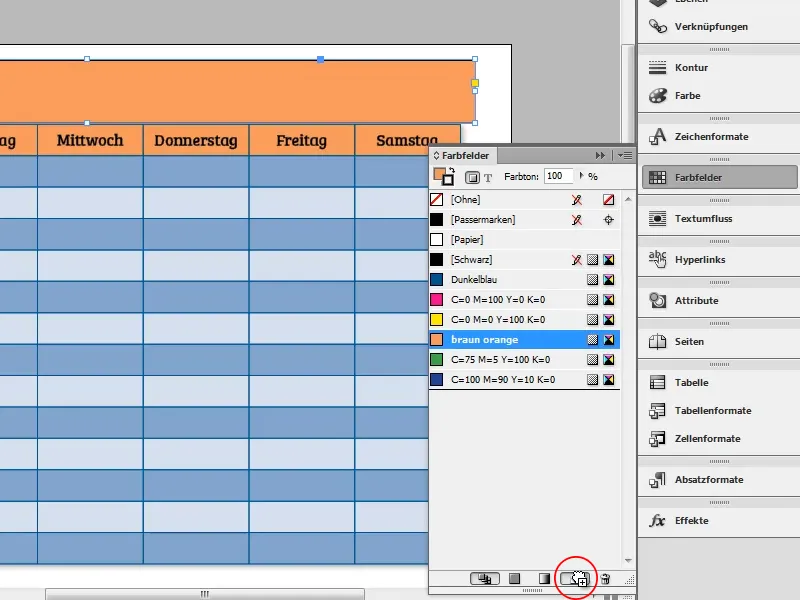Select the [Passermarken] swatch
800x600 pixels.
click(524, 220)
